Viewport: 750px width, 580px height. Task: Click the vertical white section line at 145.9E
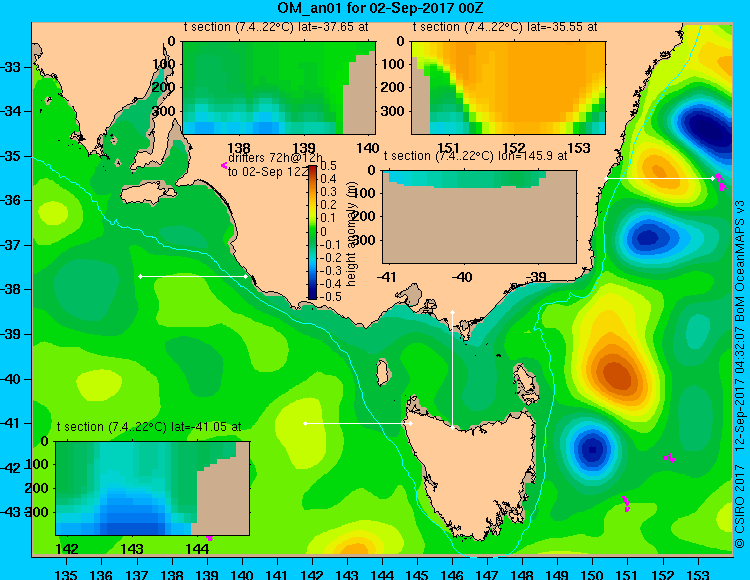click(452, 370)
